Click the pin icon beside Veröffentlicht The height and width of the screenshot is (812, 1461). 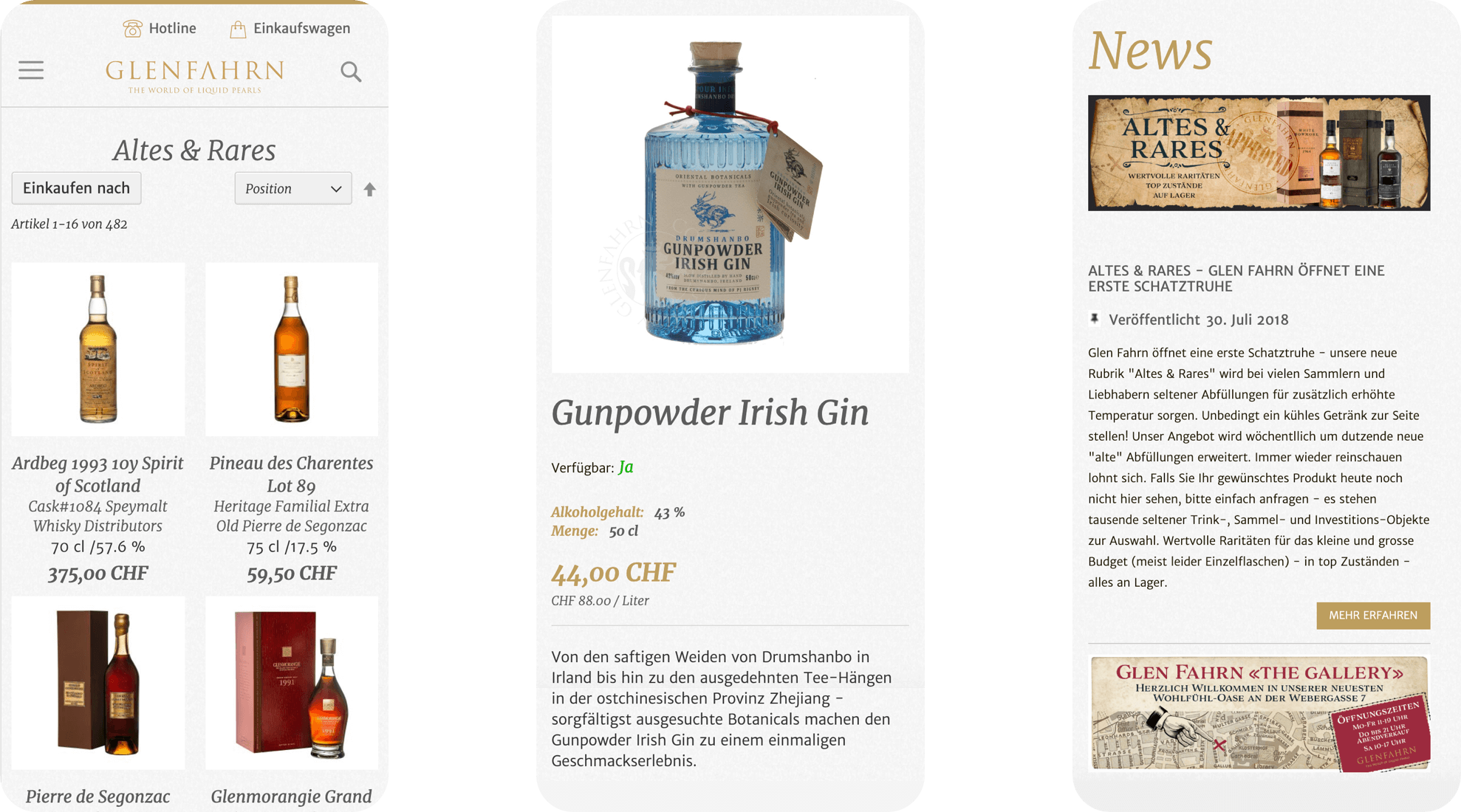1095,319
